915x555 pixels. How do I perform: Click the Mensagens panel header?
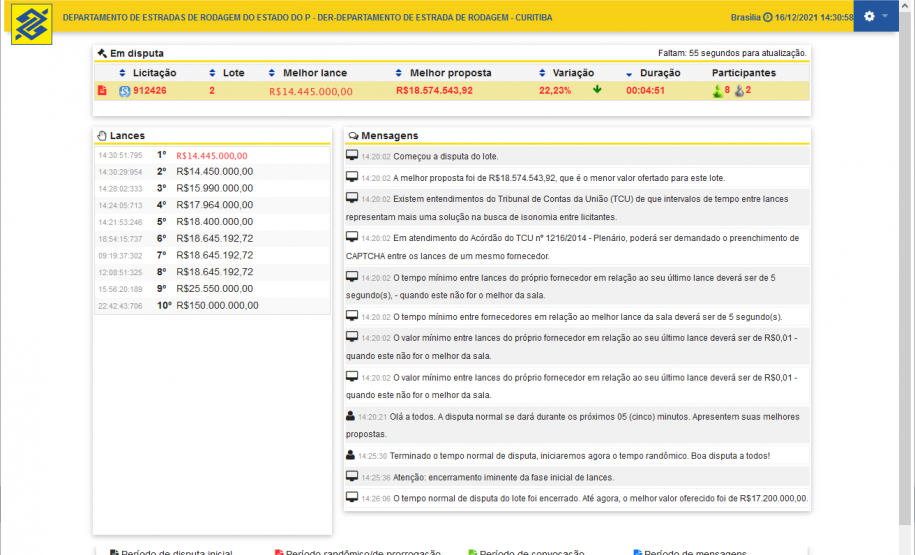(390, 135)
